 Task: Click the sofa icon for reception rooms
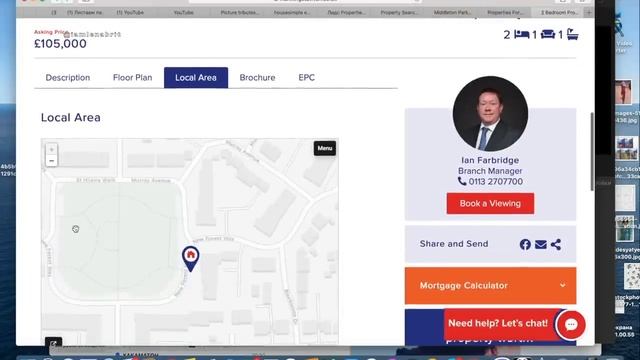548,34
